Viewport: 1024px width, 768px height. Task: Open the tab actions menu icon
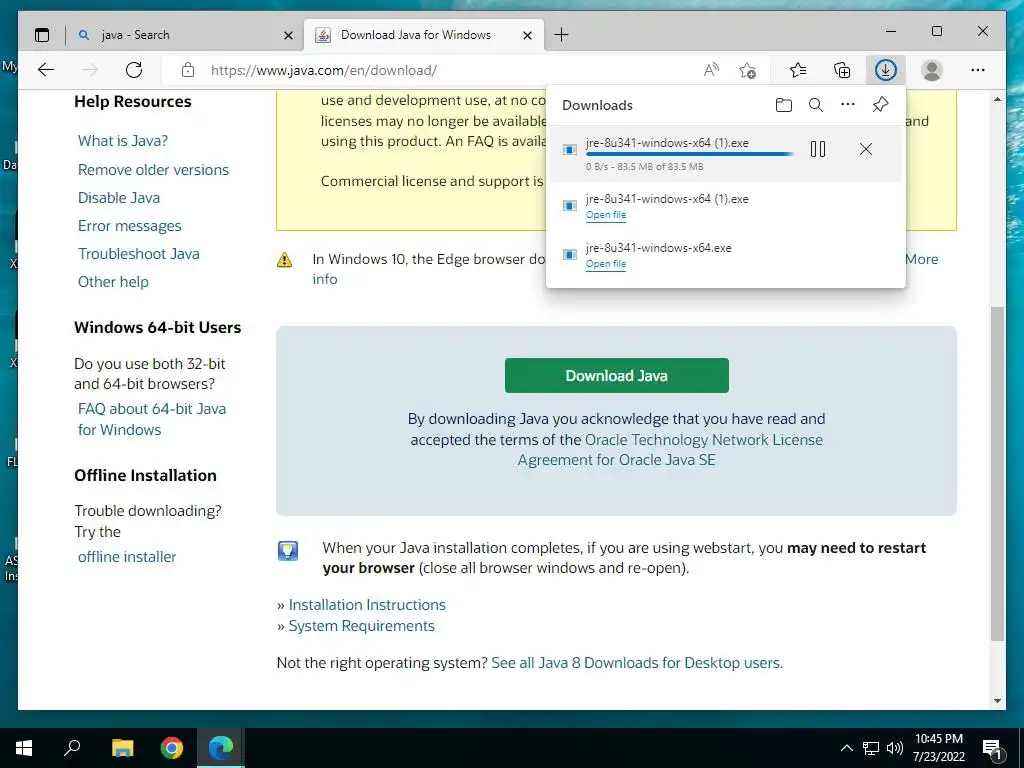[x=42, y=35]
